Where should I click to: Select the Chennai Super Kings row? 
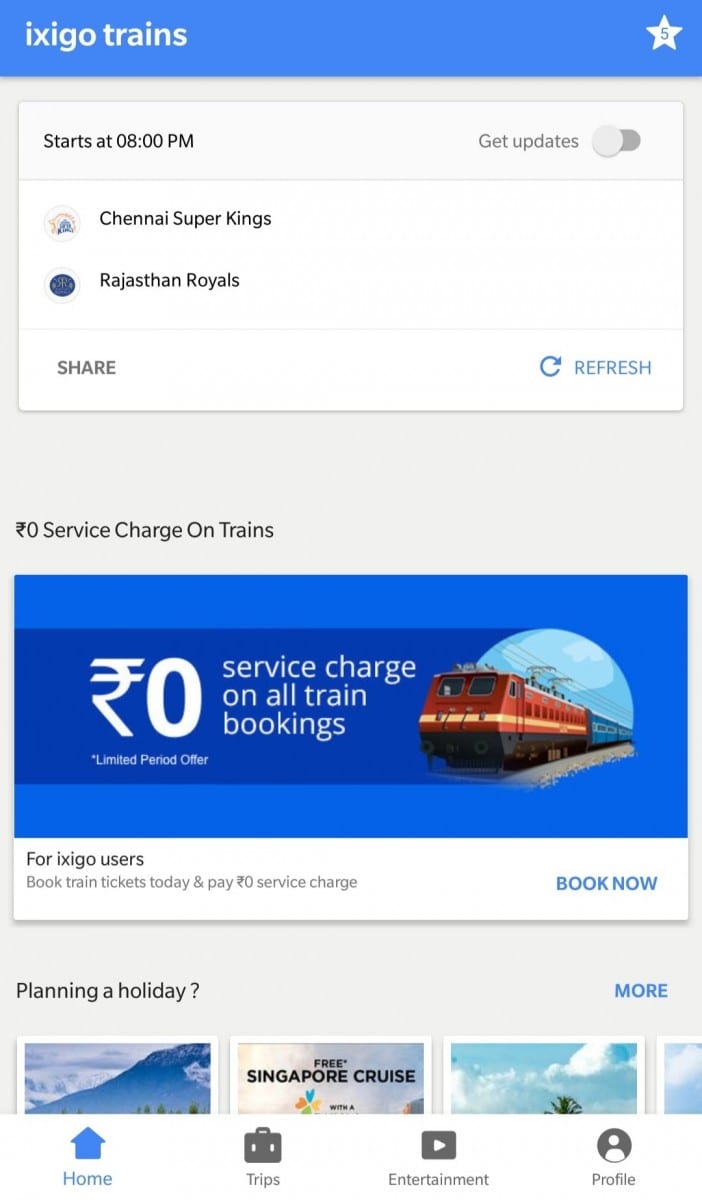(185, 219)
